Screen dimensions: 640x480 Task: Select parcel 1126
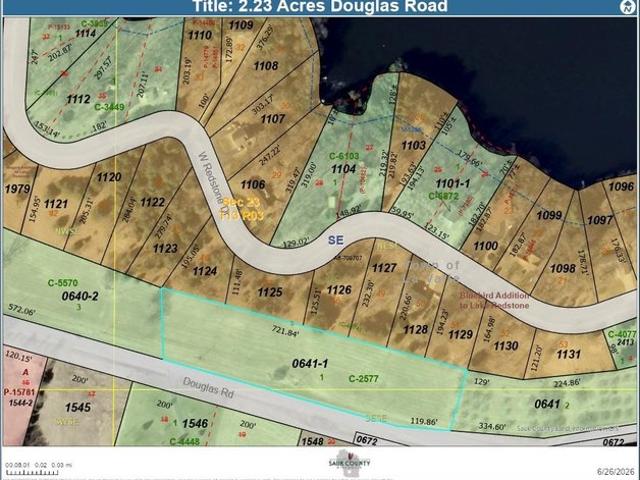point(339,290)
